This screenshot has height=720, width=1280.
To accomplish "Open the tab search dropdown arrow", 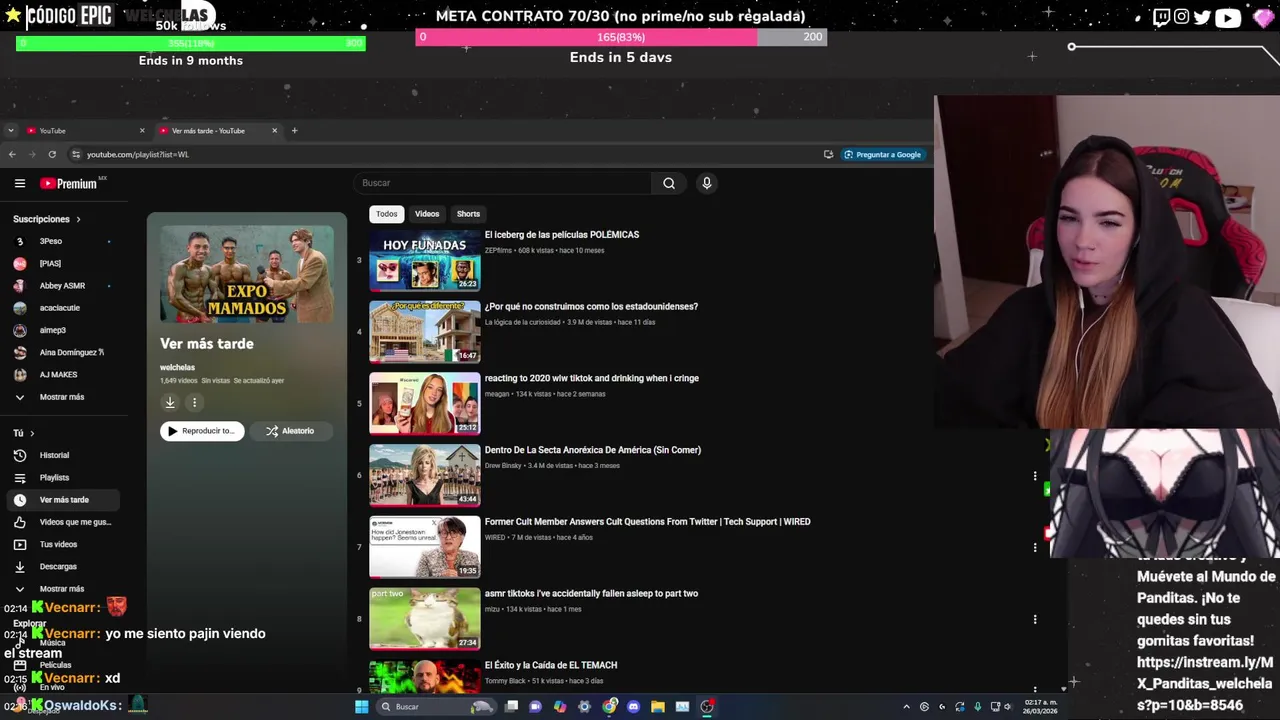I will [x=10, y=130].
